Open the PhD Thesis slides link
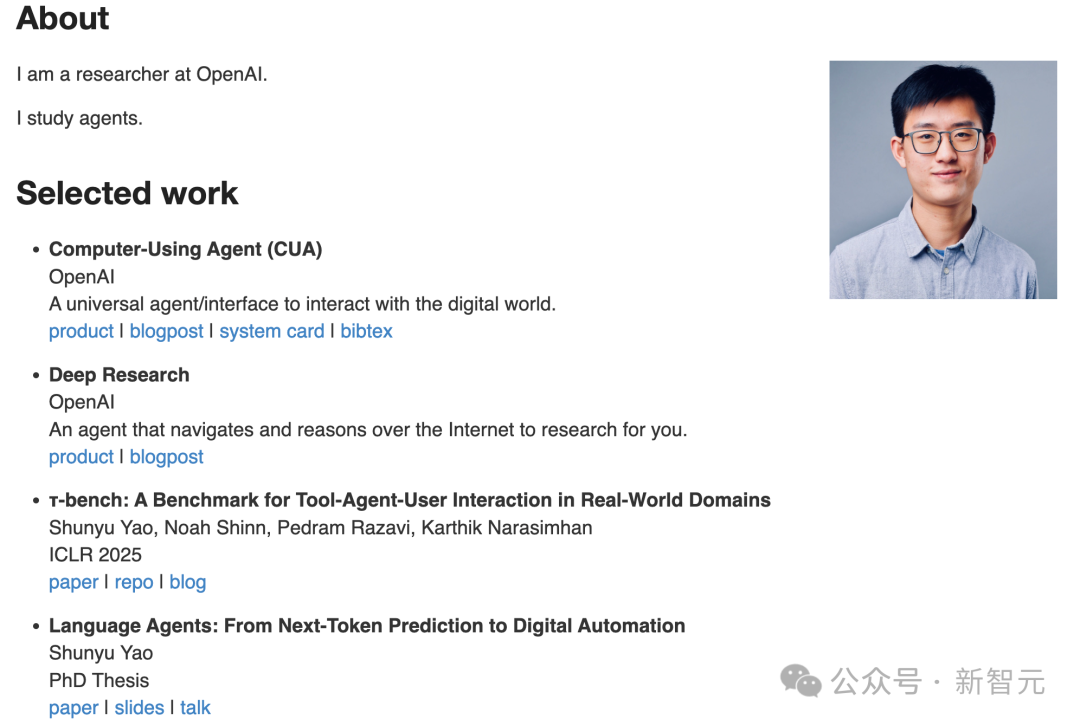The width and height of the screenshot is (1080, 725). point(139,708)
